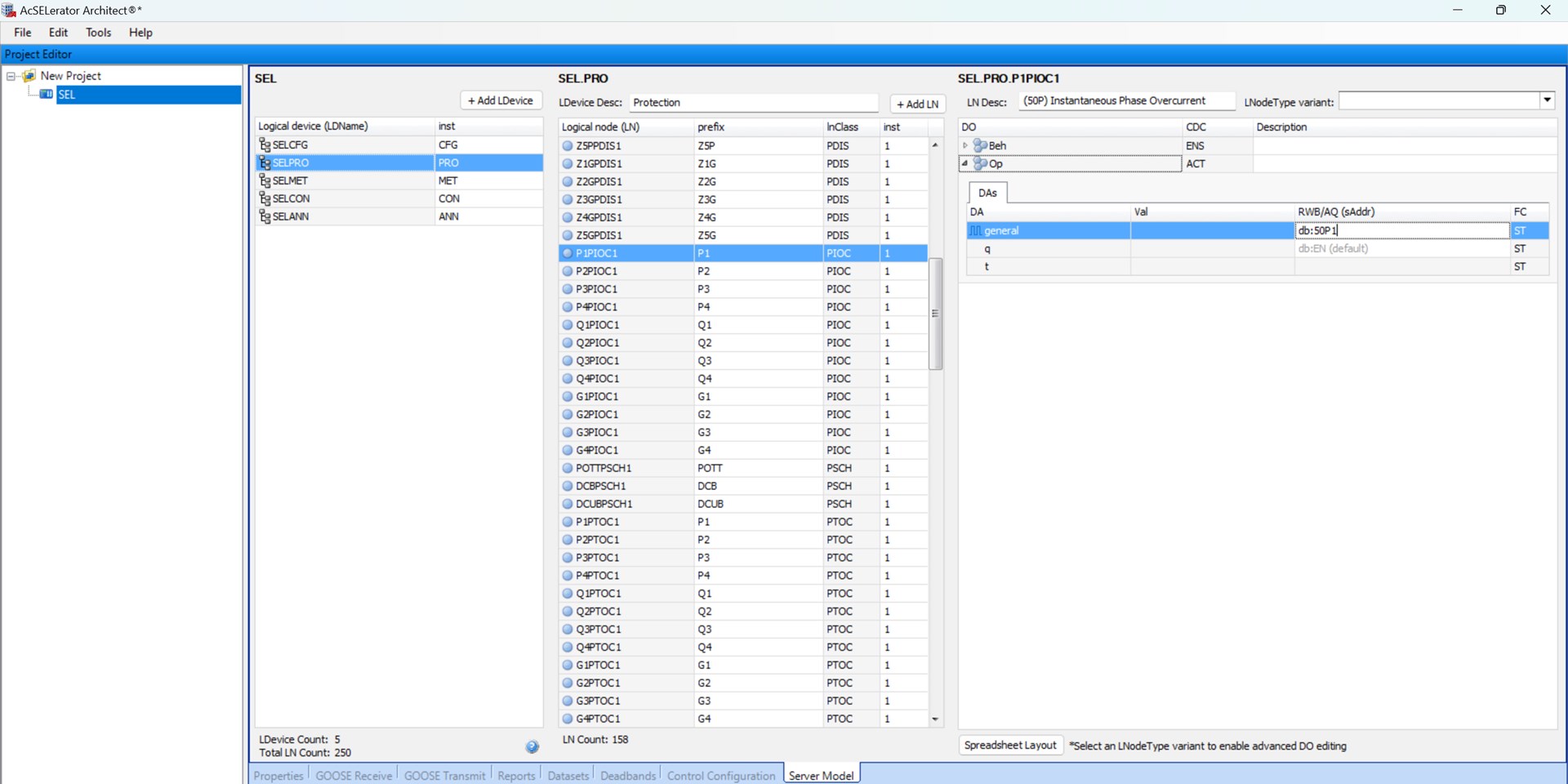This screenshot has width=1568, height=784.
Task: Collapse the New Project tree node
Action: click(x=11, y=76)
